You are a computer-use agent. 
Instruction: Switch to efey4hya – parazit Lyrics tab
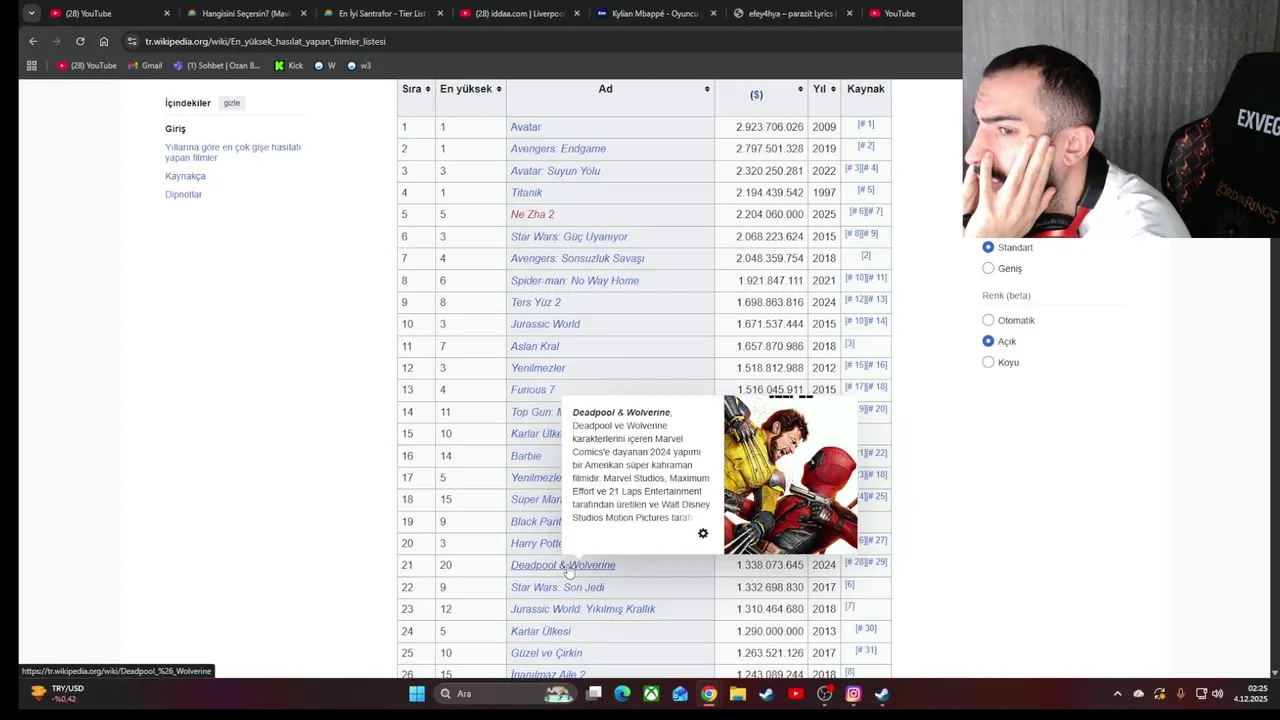[791, 14]
